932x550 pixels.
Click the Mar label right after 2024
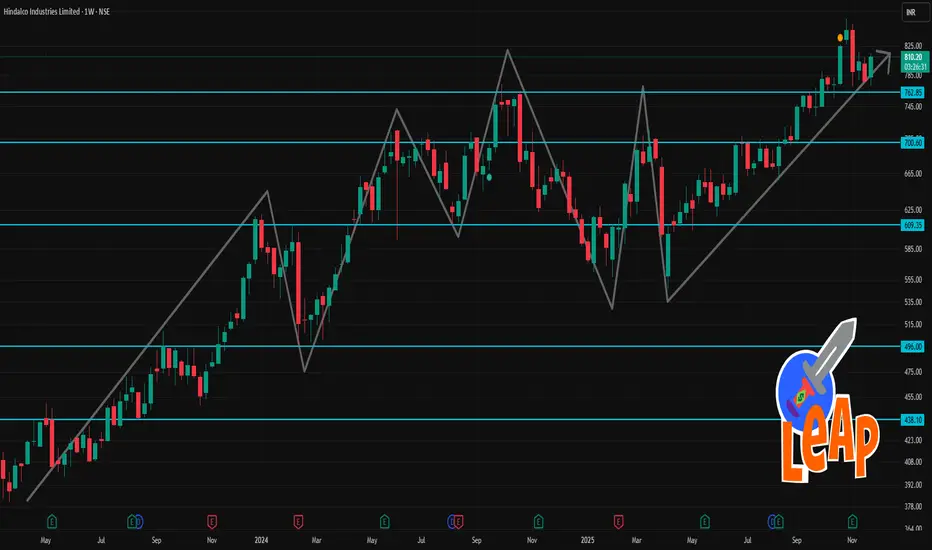coord(316,540)
